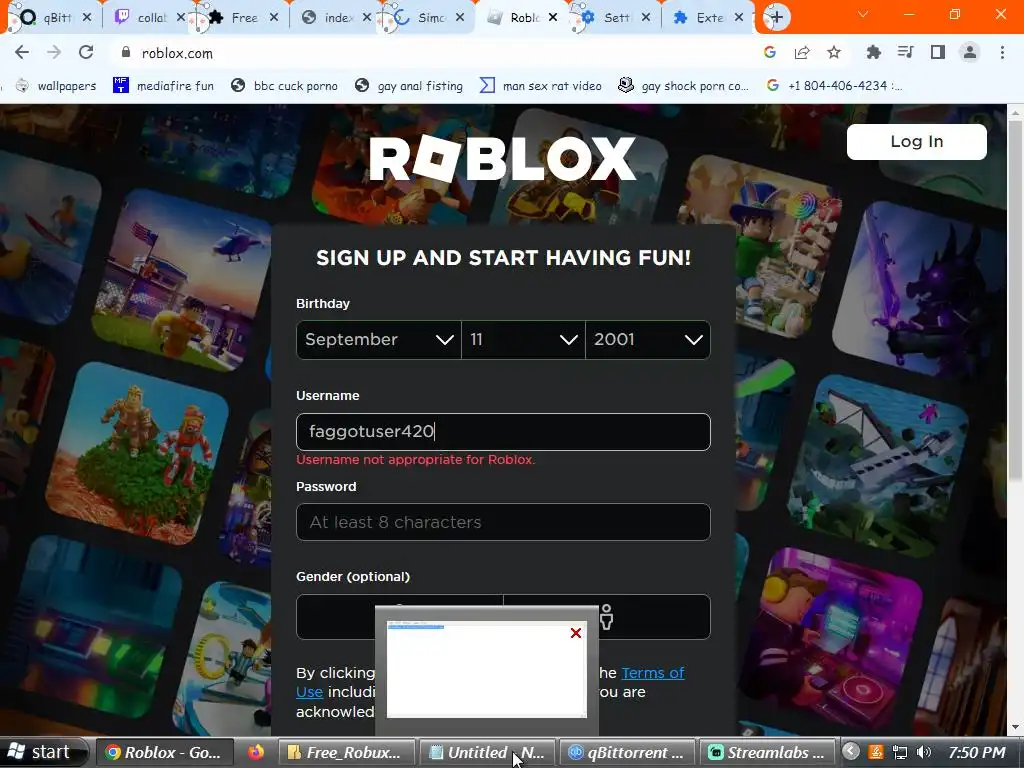
Task: Click the roblox.com address bar
Action: pos(431,53)
